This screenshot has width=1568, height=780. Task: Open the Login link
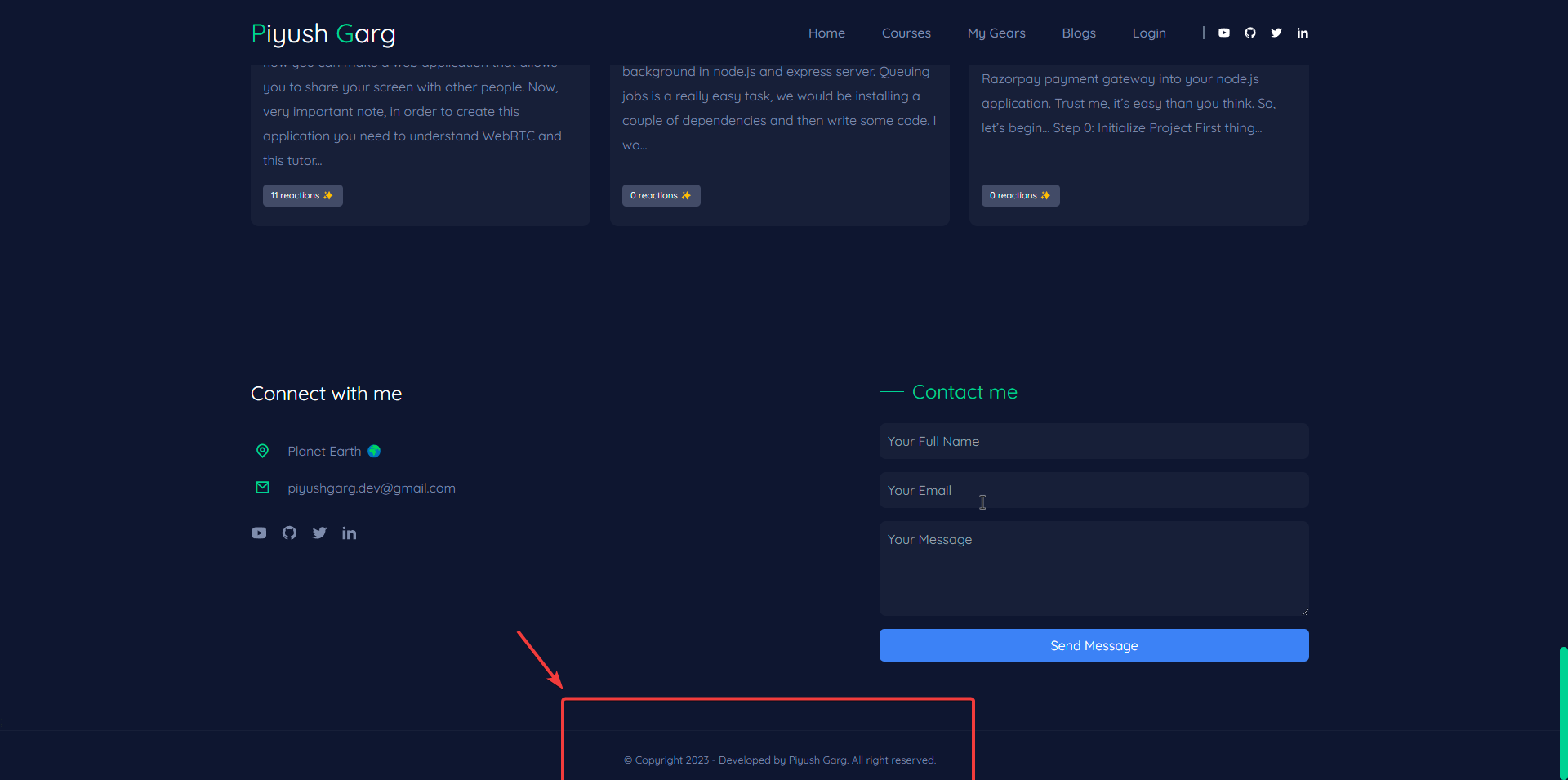pyautogui.click(x=1148, y=33)
